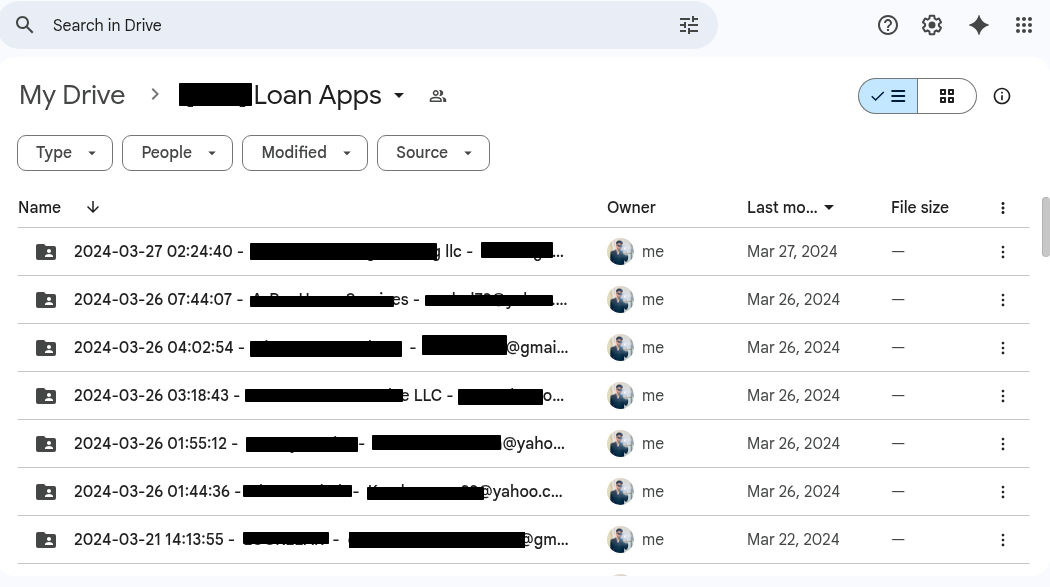This screenshot has width=1050, height=587.
Task: Open more actions for 2024-03-26 01:55:12 folder
Action: pyautogui.click(x=1002, y=444)
